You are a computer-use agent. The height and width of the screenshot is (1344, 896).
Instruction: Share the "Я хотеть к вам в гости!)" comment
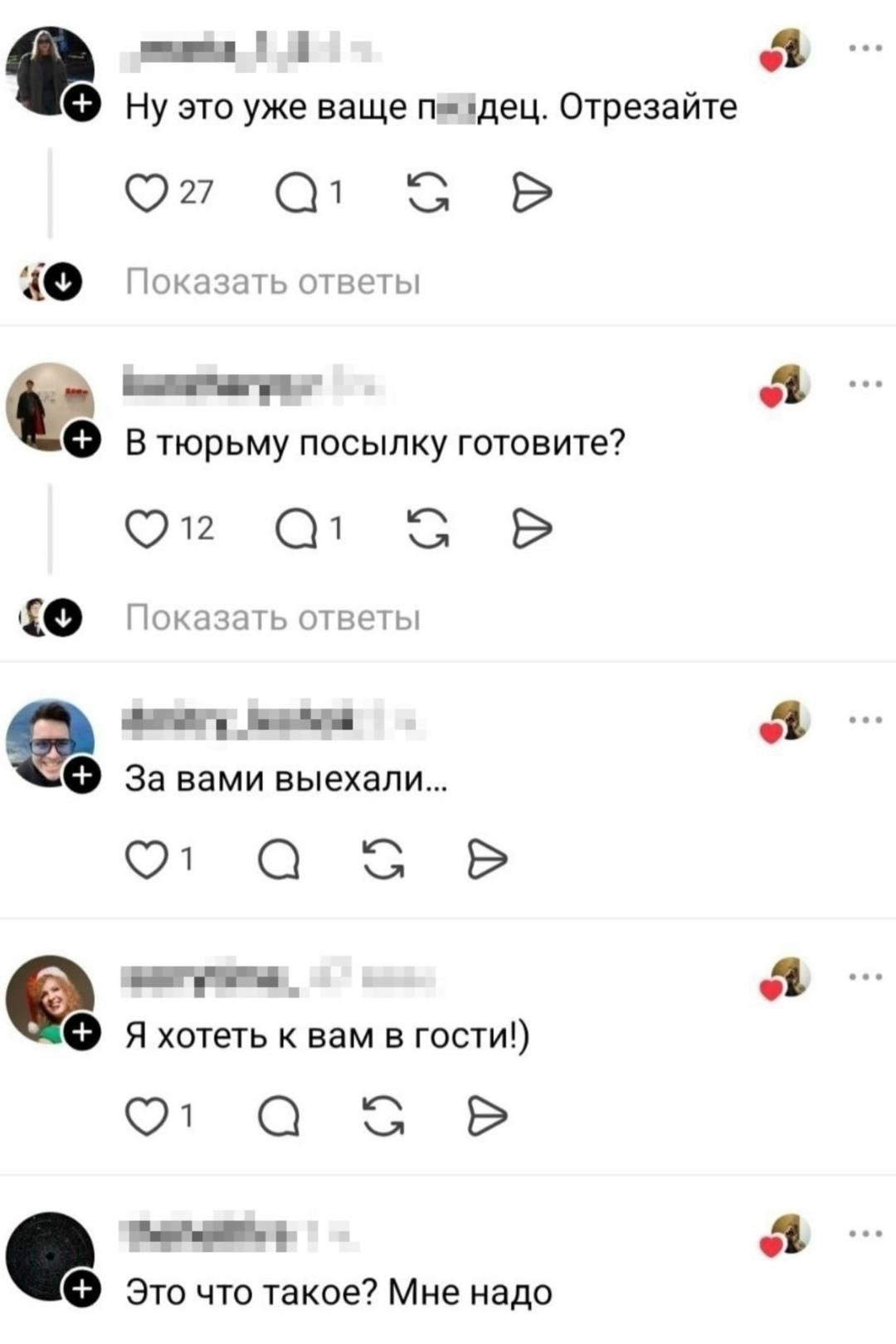(x=487, y=1117)
